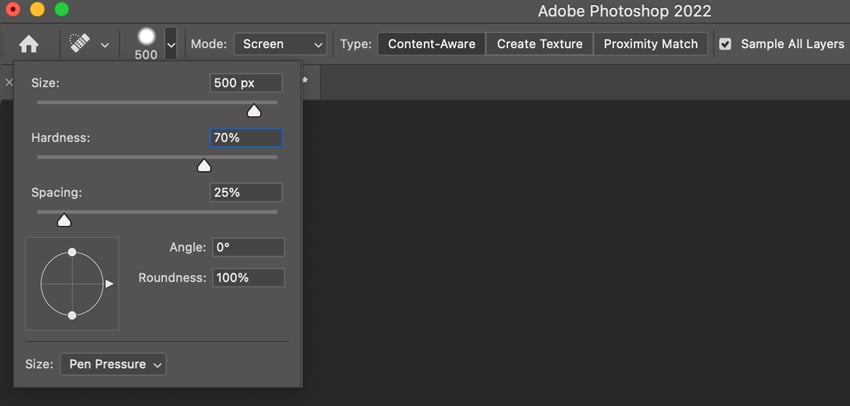Select the Create Texture type button
This screenshot has width=850, height=406.
(x=539, y=44)
